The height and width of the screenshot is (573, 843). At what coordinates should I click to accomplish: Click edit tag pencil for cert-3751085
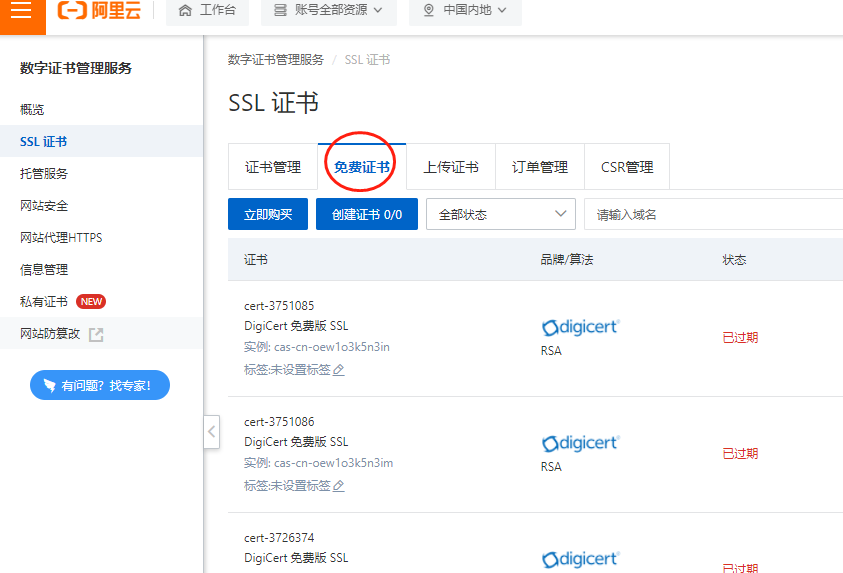coord(338,370)
